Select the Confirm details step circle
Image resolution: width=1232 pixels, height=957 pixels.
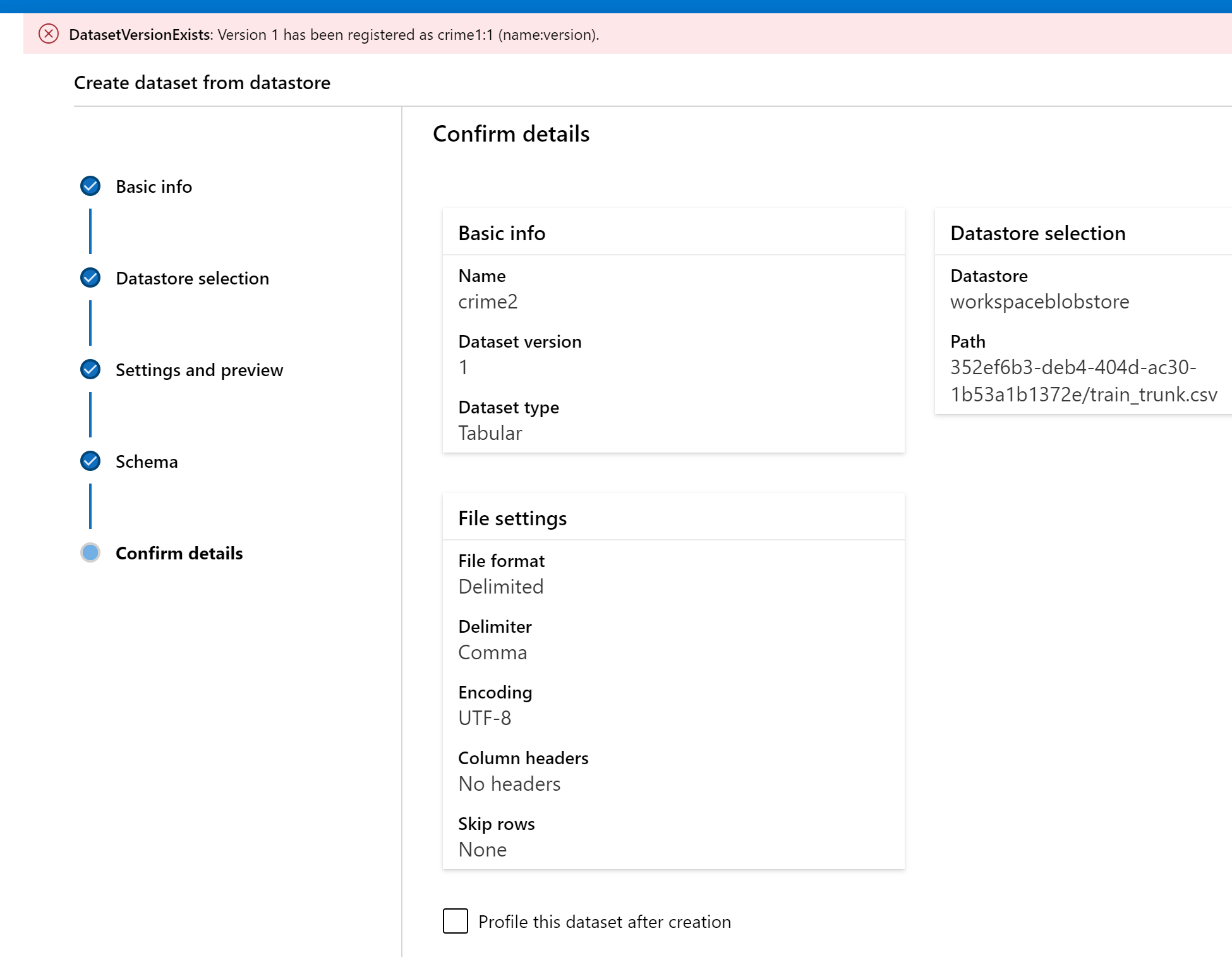pos(90,552)
